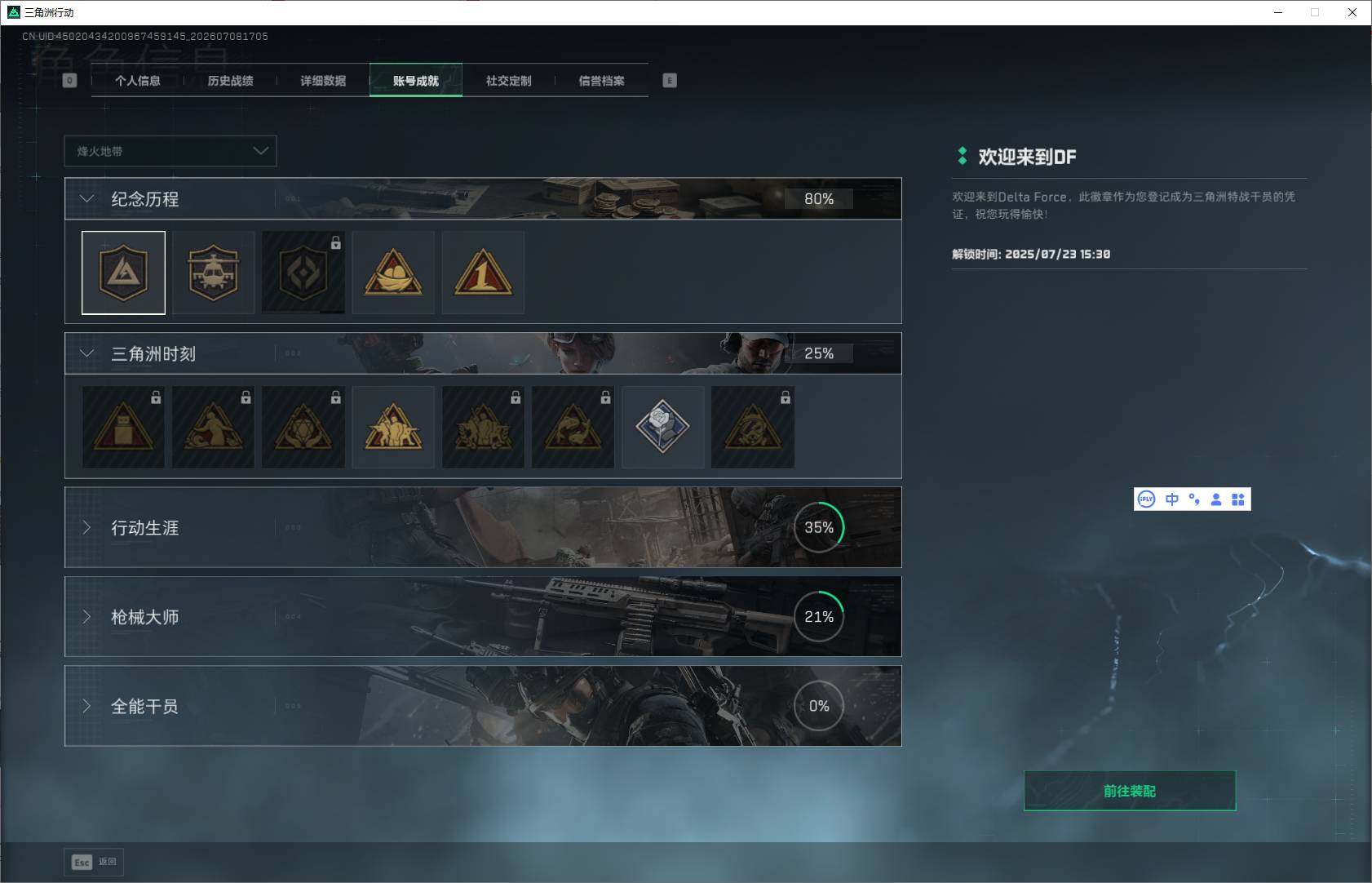The image size is (1372, 883).
Task: Click the 25% completion label
Action: pyautogui.click(x=819, y=353)
